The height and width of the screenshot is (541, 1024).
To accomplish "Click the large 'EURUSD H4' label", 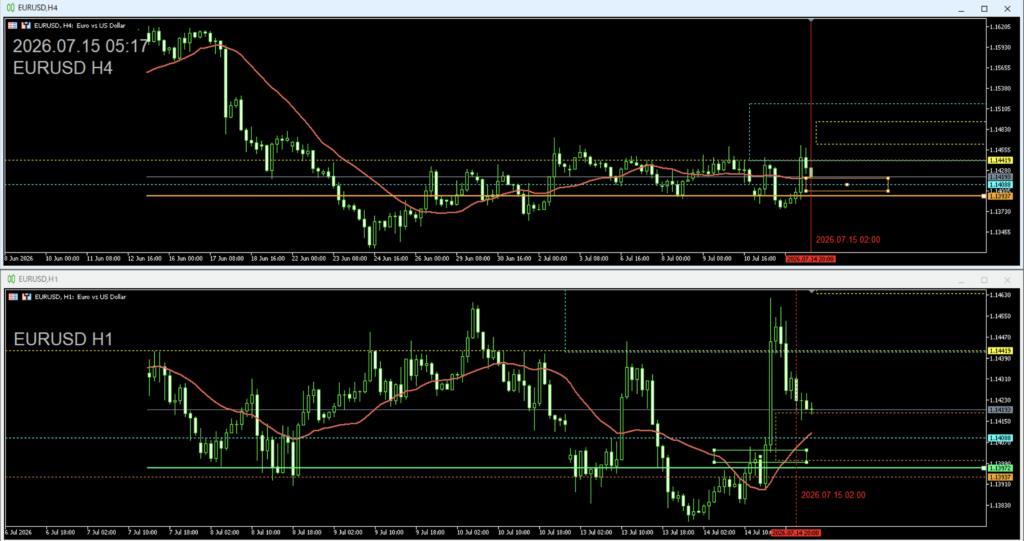I will (63, 68).
